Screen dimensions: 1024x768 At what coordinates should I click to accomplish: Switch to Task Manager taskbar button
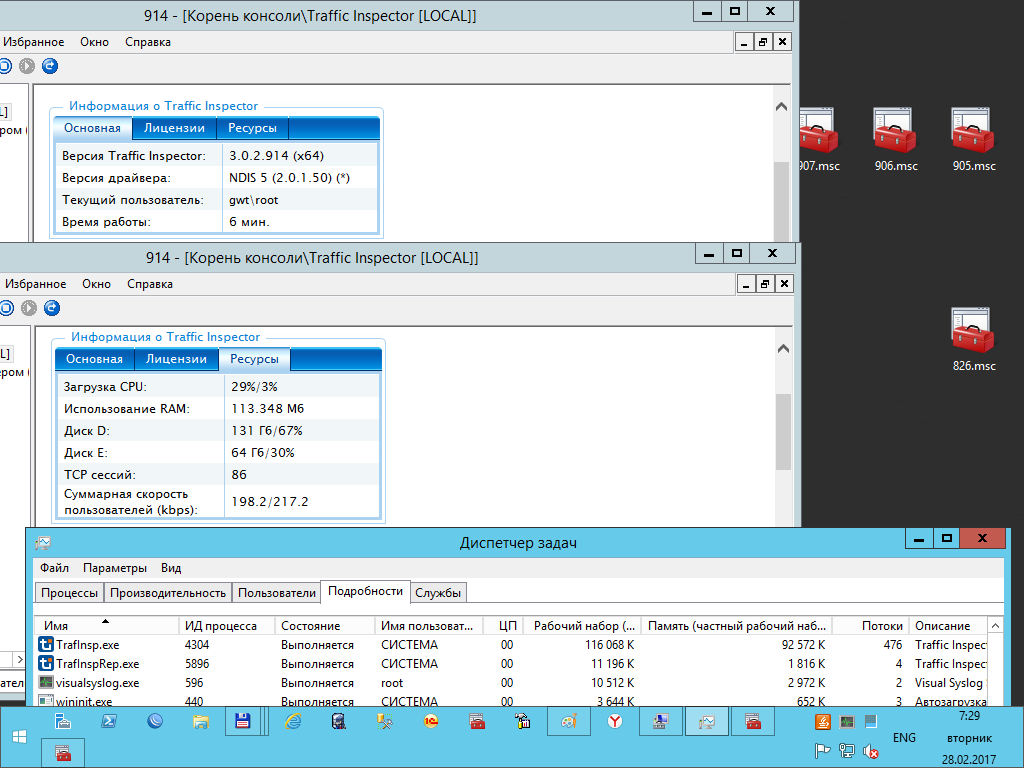coord(707,722)
